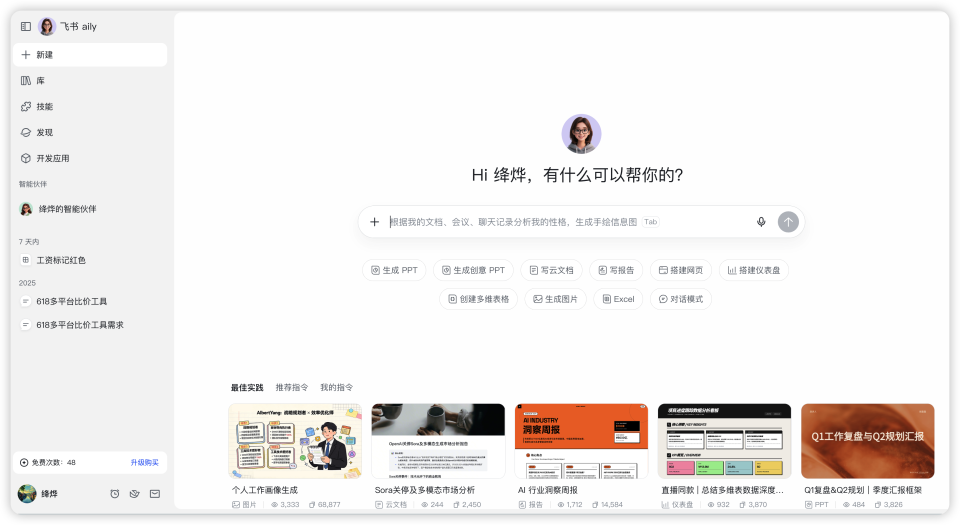960x525 pixels.
Task: Select the 搭建仪表盘 chip
Action: pyautogui.click(x=754, y=270)
